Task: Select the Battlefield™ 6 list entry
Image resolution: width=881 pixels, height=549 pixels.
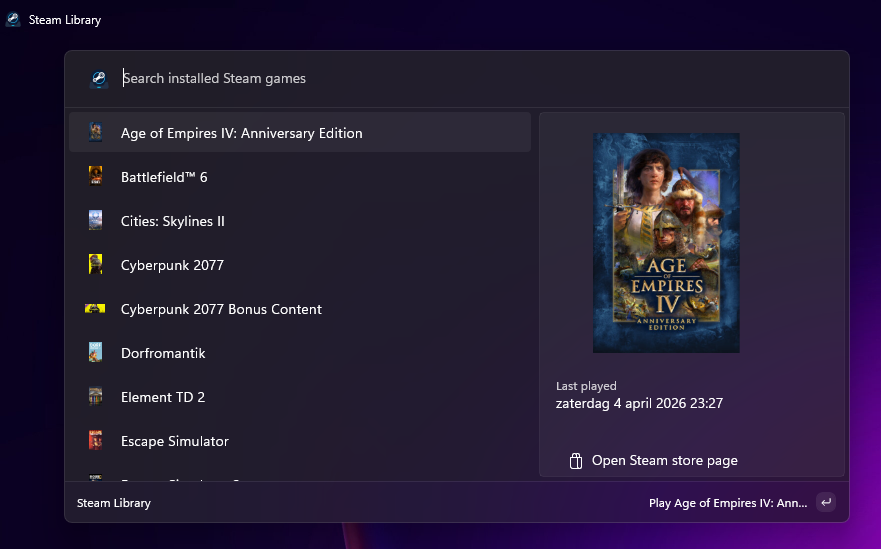Action: coord(300,176)
